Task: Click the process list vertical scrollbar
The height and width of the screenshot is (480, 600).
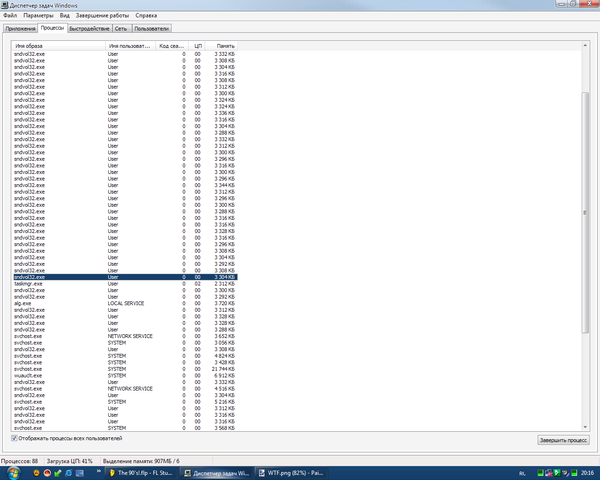Action: pos(586,200)
